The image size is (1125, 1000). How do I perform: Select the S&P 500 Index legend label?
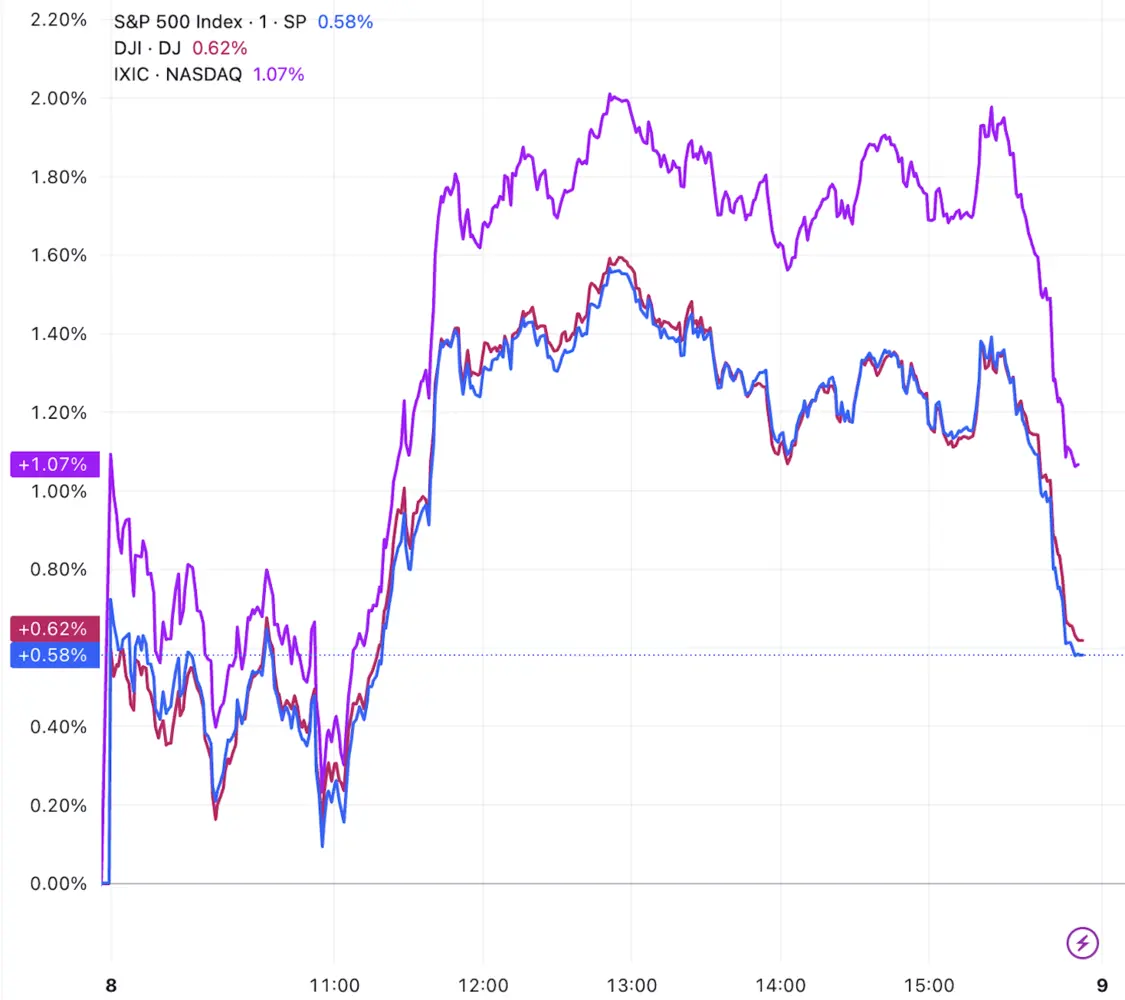click(x=210, y=22)
